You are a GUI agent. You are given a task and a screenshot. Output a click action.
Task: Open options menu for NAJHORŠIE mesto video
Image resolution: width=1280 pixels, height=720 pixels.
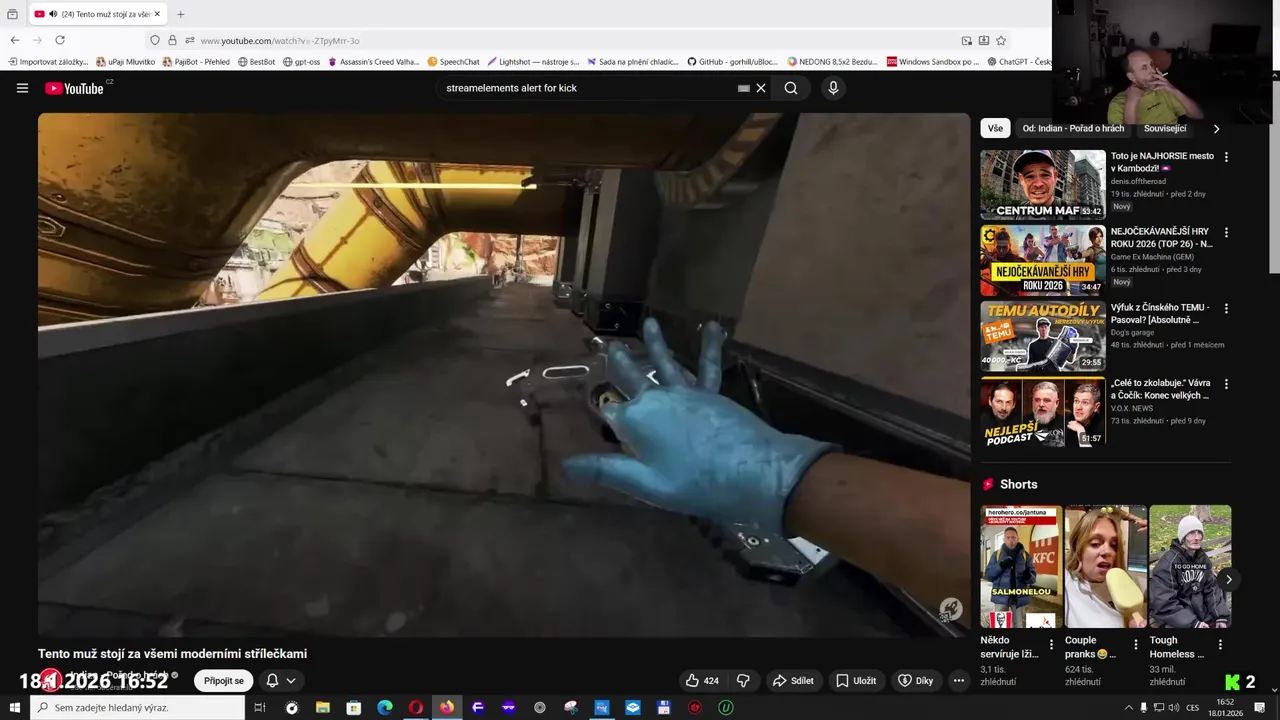[x=1226, y=157]
